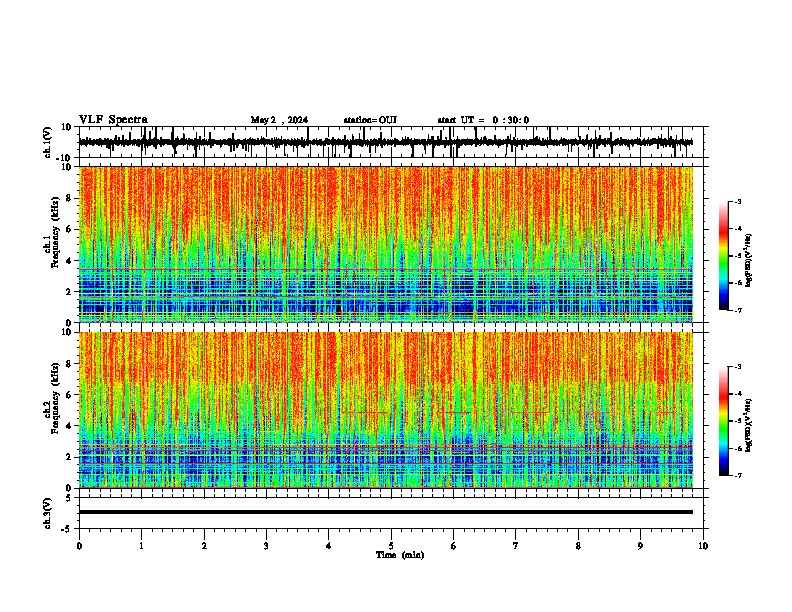Click the "VLF Spectra" plot title
Viewport: 792px width, 612px height.
click(113, 120)
